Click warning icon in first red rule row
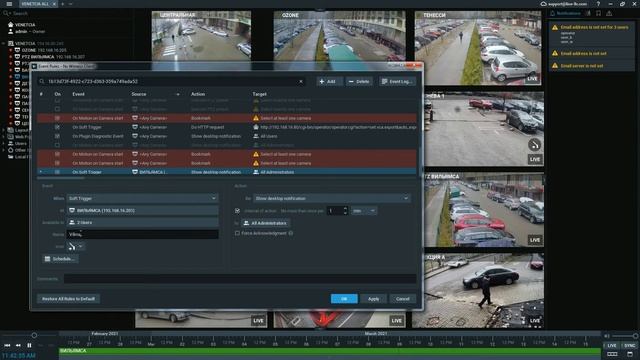Image resolution: width=640 pixels, height=360 pixels. click(256, 118)
